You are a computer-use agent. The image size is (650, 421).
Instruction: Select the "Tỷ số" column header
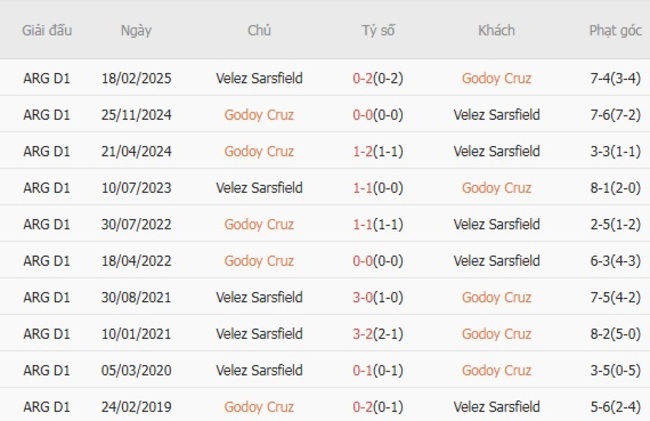[x=378, y=30]
